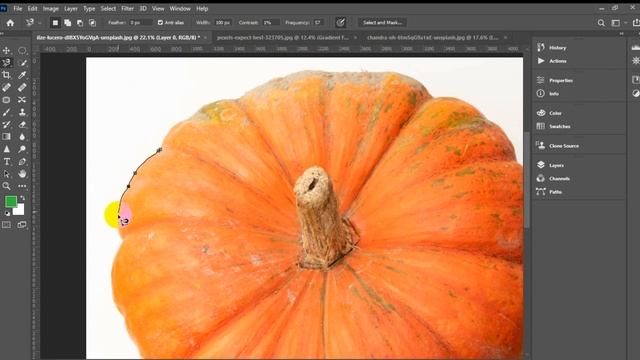The image size is (640, 360).
Task: Select the Frame tool
Action: click(7, 100)
